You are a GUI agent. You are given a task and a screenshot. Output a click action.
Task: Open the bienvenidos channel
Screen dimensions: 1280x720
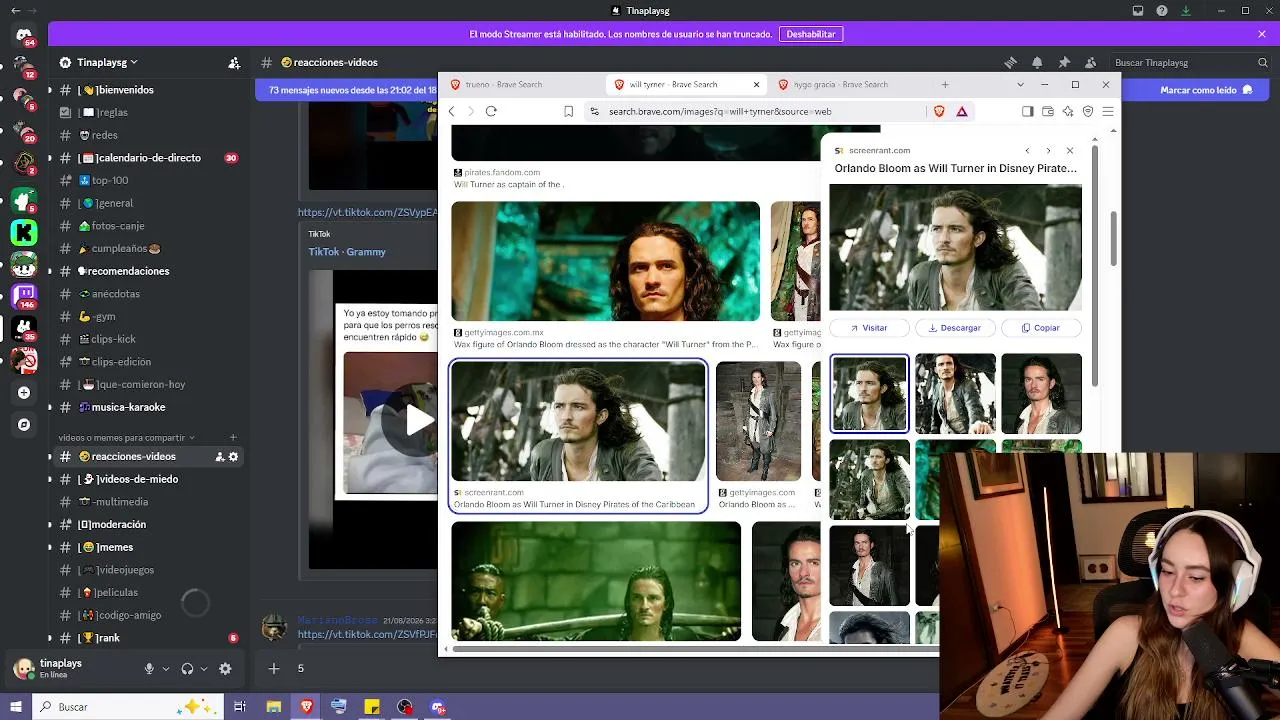point(145,90)
